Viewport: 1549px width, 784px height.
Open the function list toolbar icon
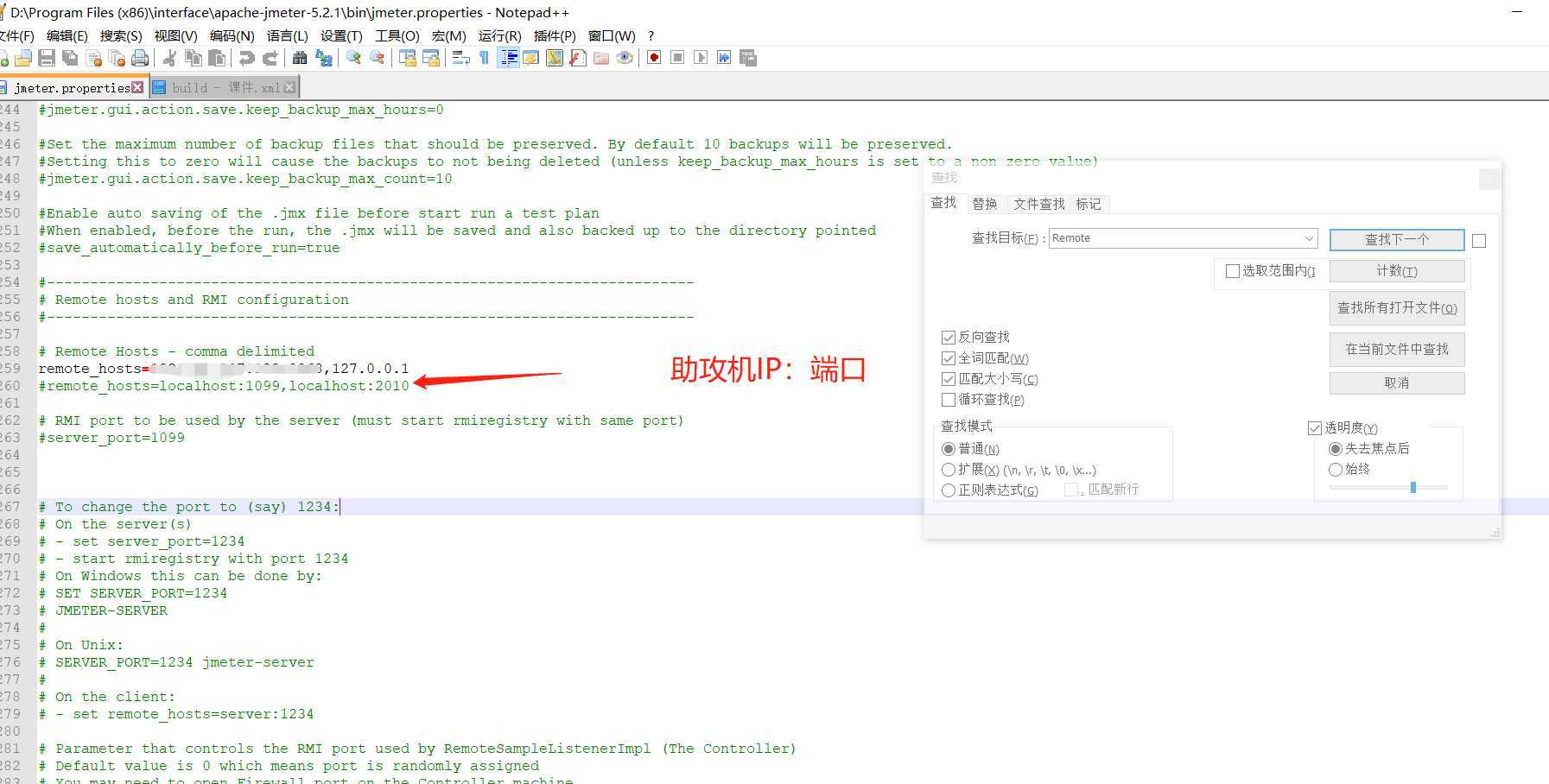click(x=577, y=58)
